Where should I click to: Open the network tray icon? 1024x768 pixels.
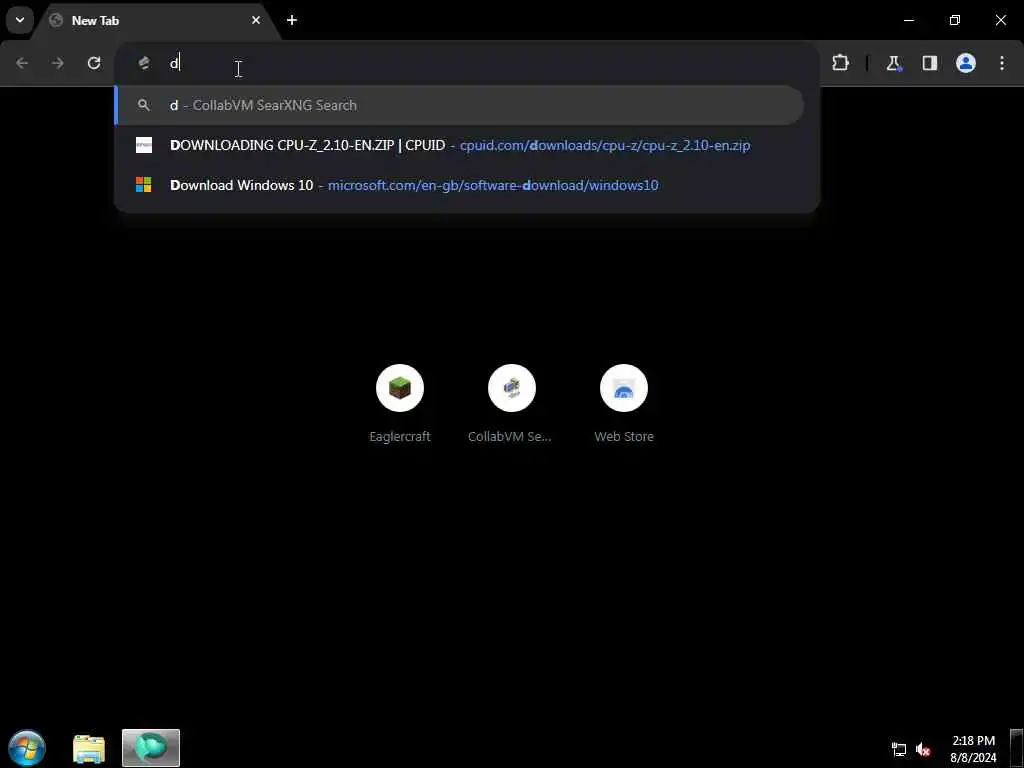pyautogui.click(x=899, y=749)
